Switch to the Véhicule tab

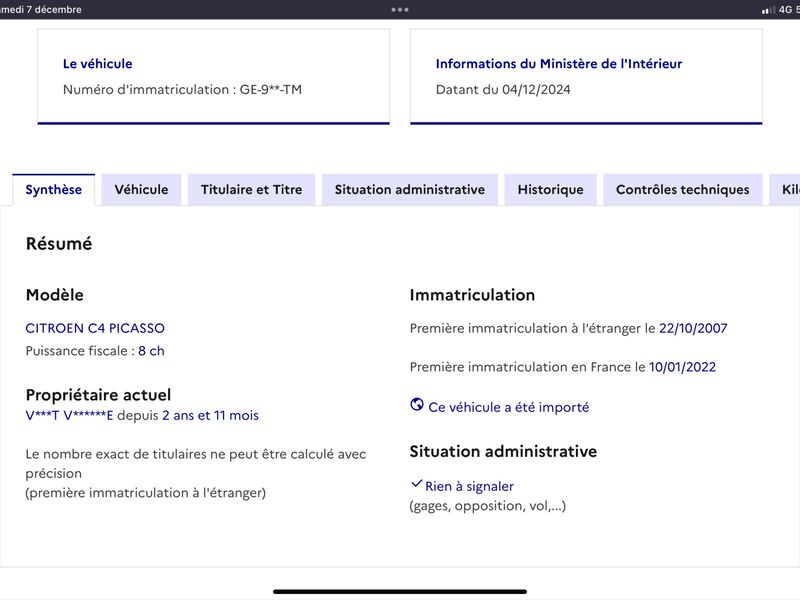(x=141, y=190)
